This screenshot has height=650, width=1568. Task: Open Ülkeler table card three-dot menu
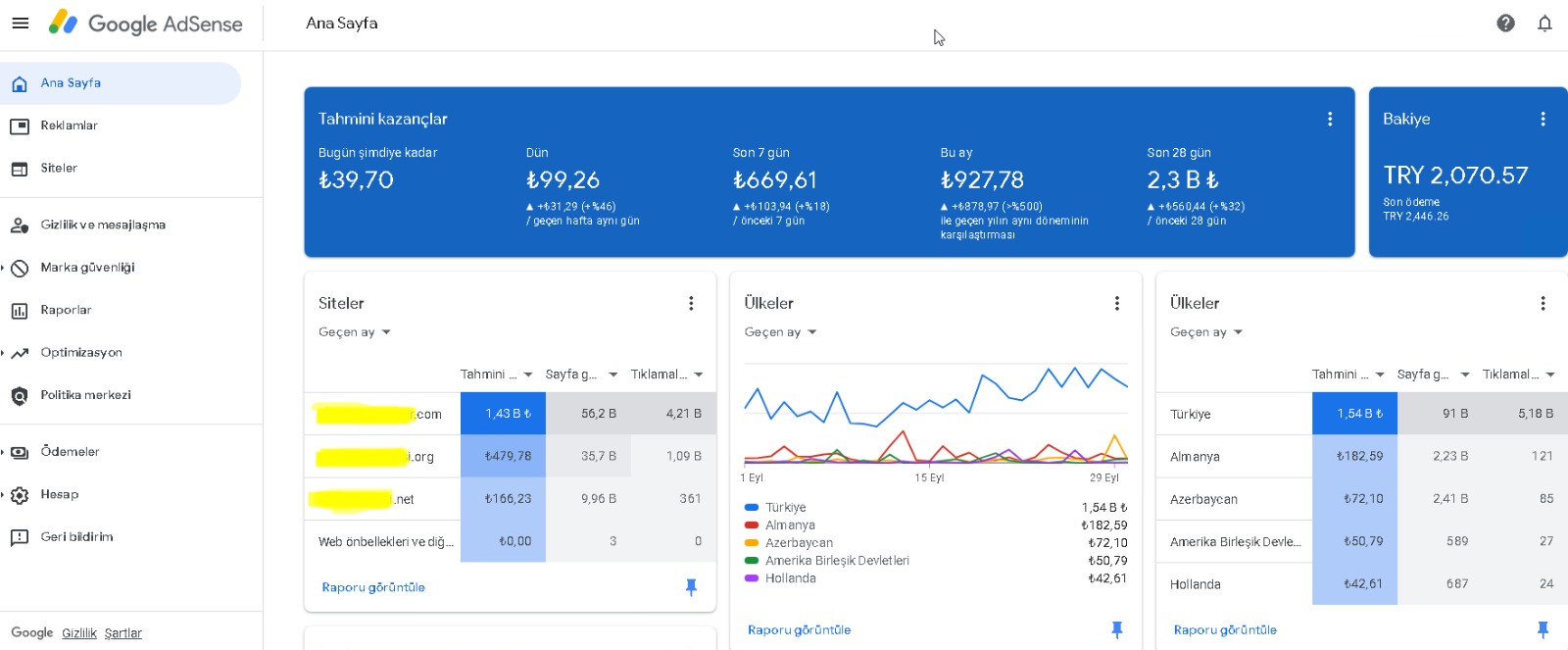[1543, 303]
